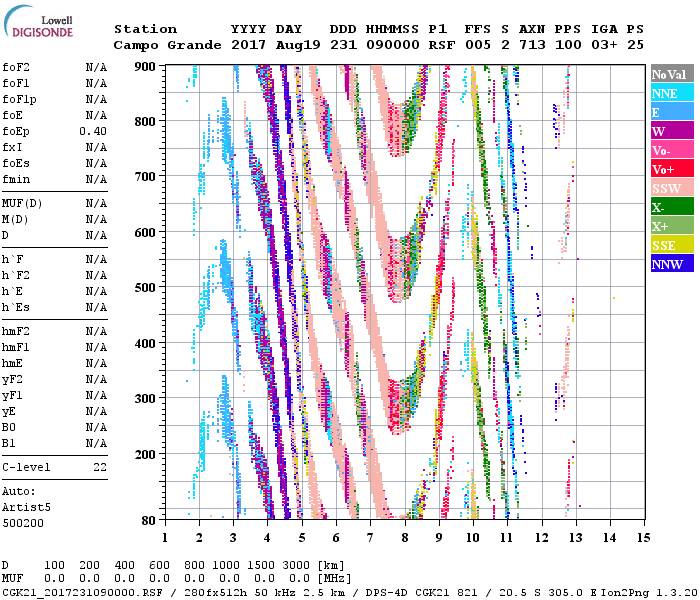Select the Vo- pink legend swatch

pyautogui.click(x=672, y=150)
